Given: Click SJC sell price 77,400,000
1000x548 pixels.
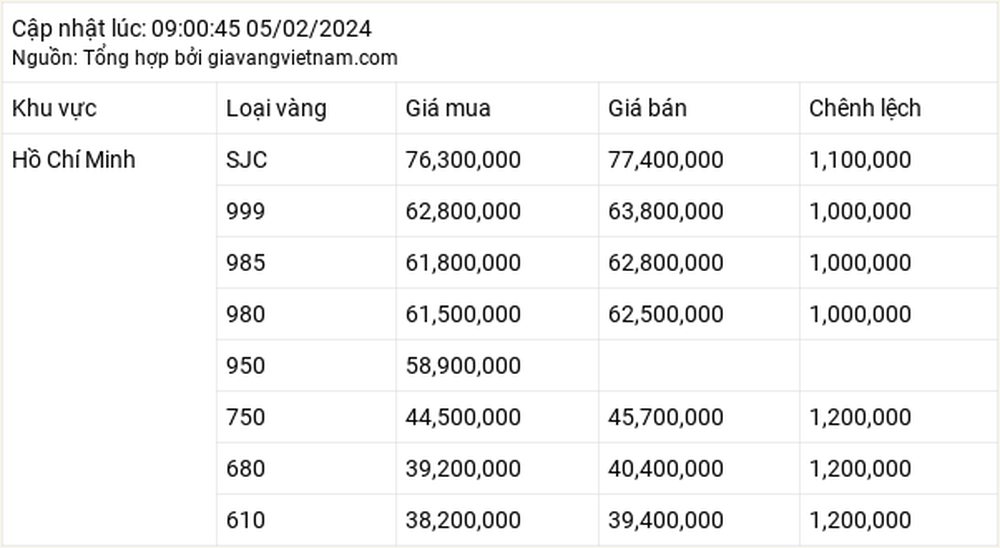Looking at the screenshot, I should [665, 159].
